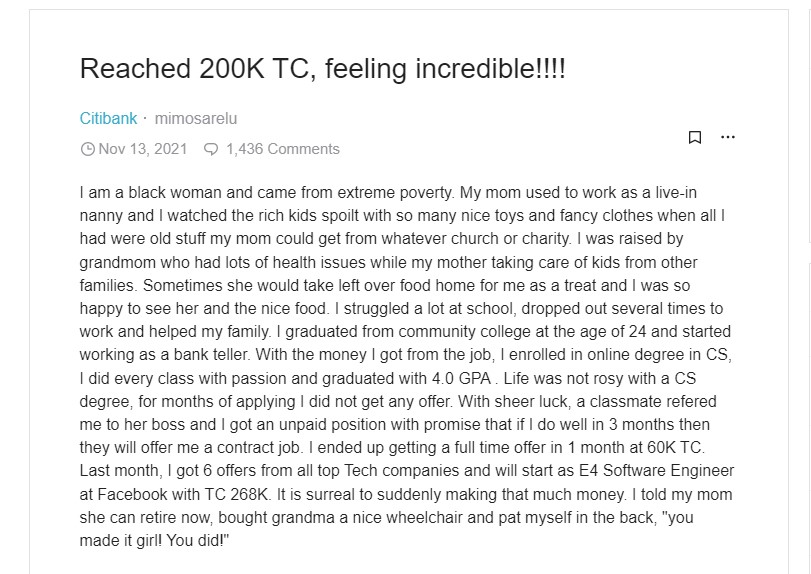The image size is (811, 574).
Task: Bookmark this post with the bookmark icon
Action: click(695, 137)
